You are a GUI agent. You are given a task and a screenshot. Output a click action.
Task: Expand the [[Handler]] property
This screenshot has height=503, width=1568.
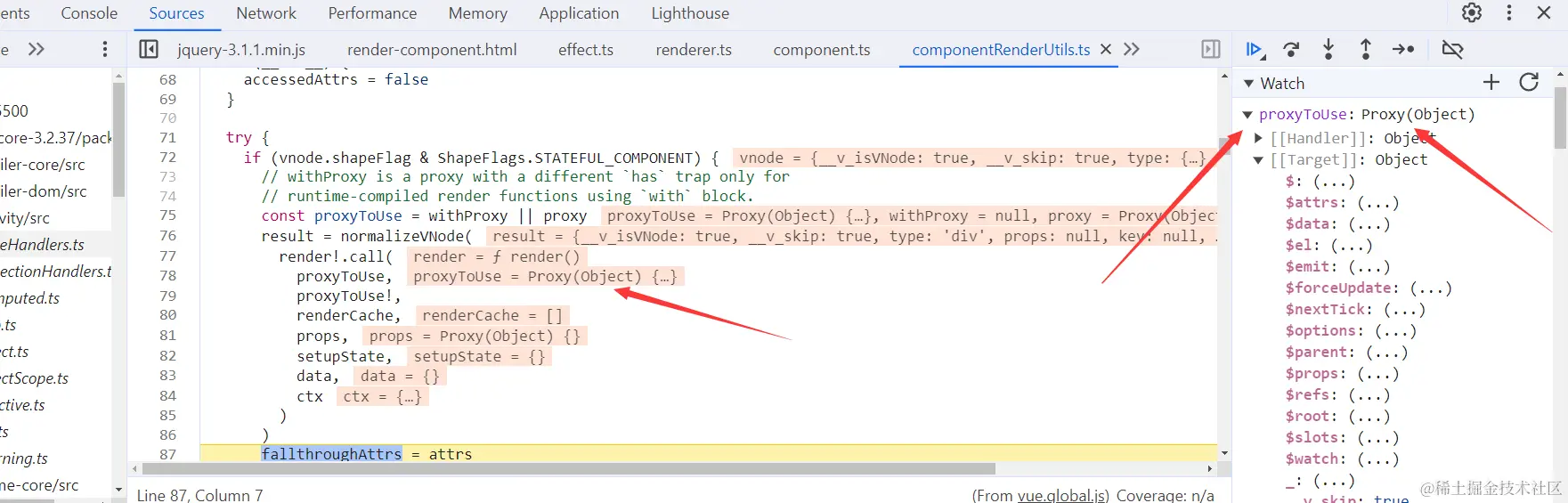tap(1258, 138)
